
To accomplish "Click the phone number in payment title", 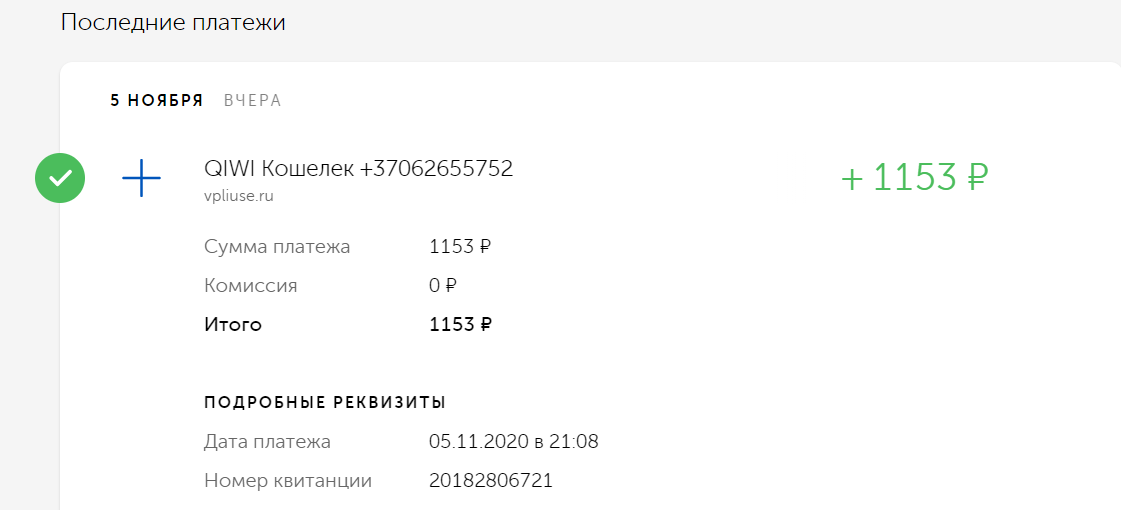I will click(x=436, y=169).
